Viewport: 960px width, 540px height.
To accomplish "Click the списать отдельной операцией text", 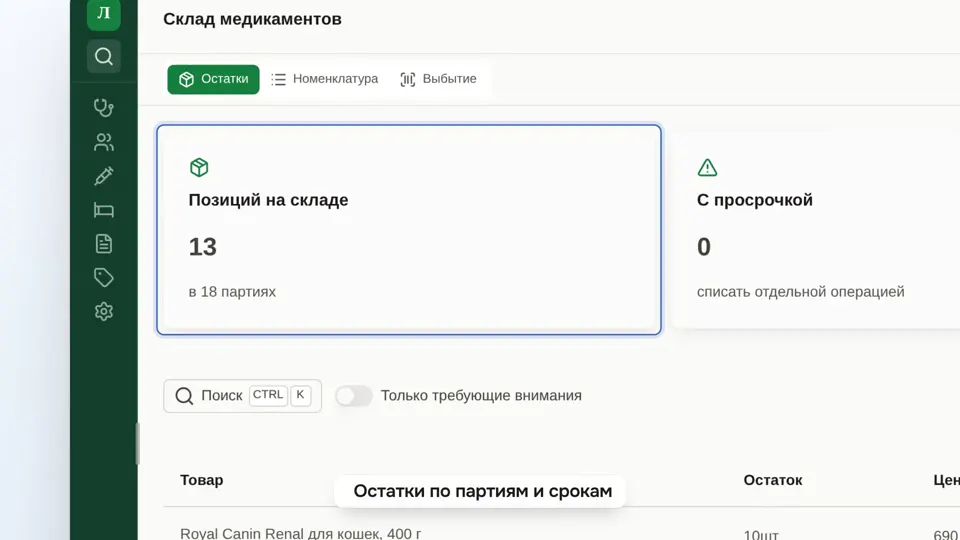I will pos(800,291).
